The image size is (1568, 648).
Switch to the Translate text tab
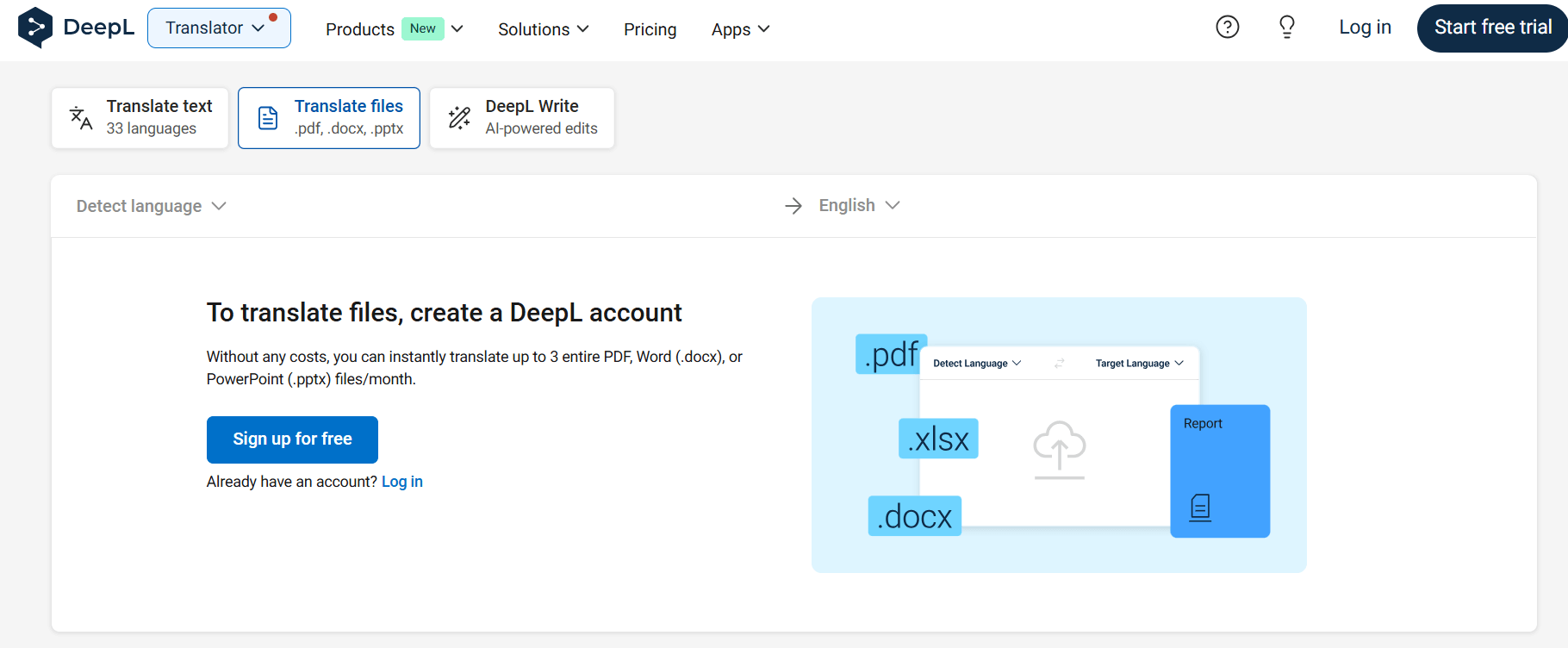click(140, 118)
